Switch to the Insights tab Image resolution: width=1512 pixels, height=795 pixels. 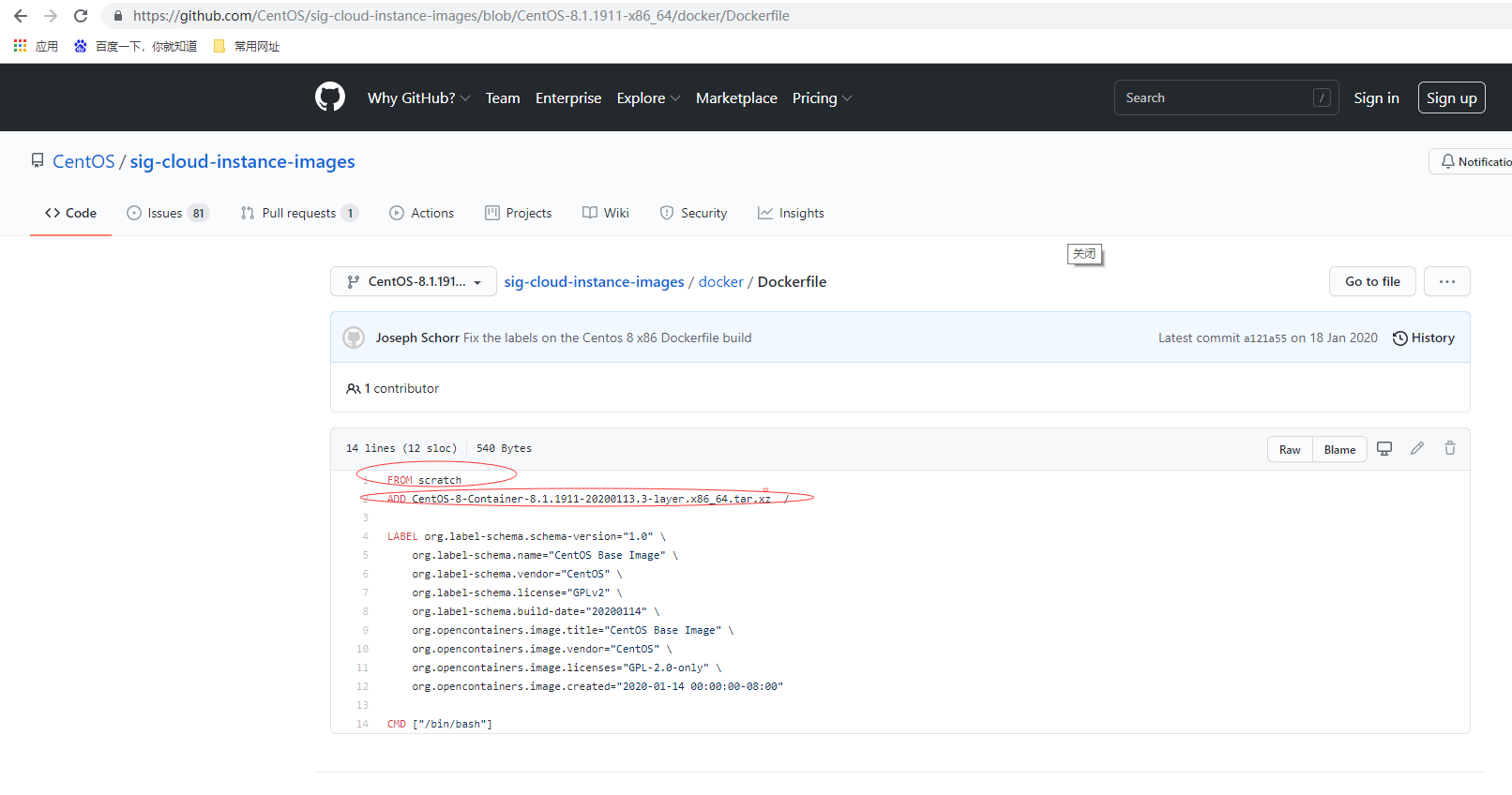[x=791, y=213]
